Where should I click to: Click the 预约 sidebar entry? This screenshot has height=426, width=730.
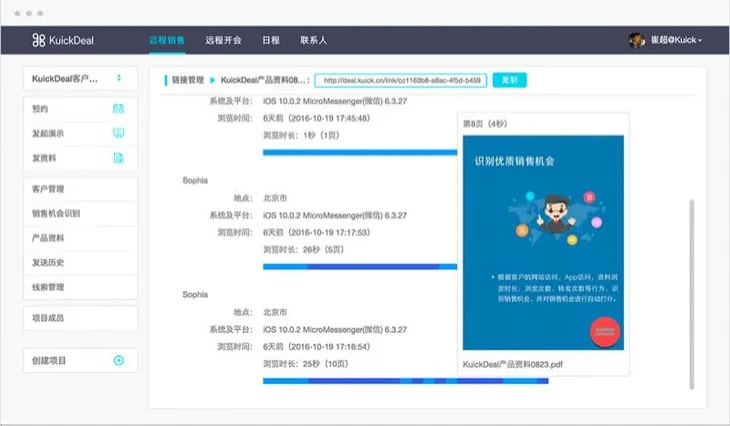click(x=81, y=109)
